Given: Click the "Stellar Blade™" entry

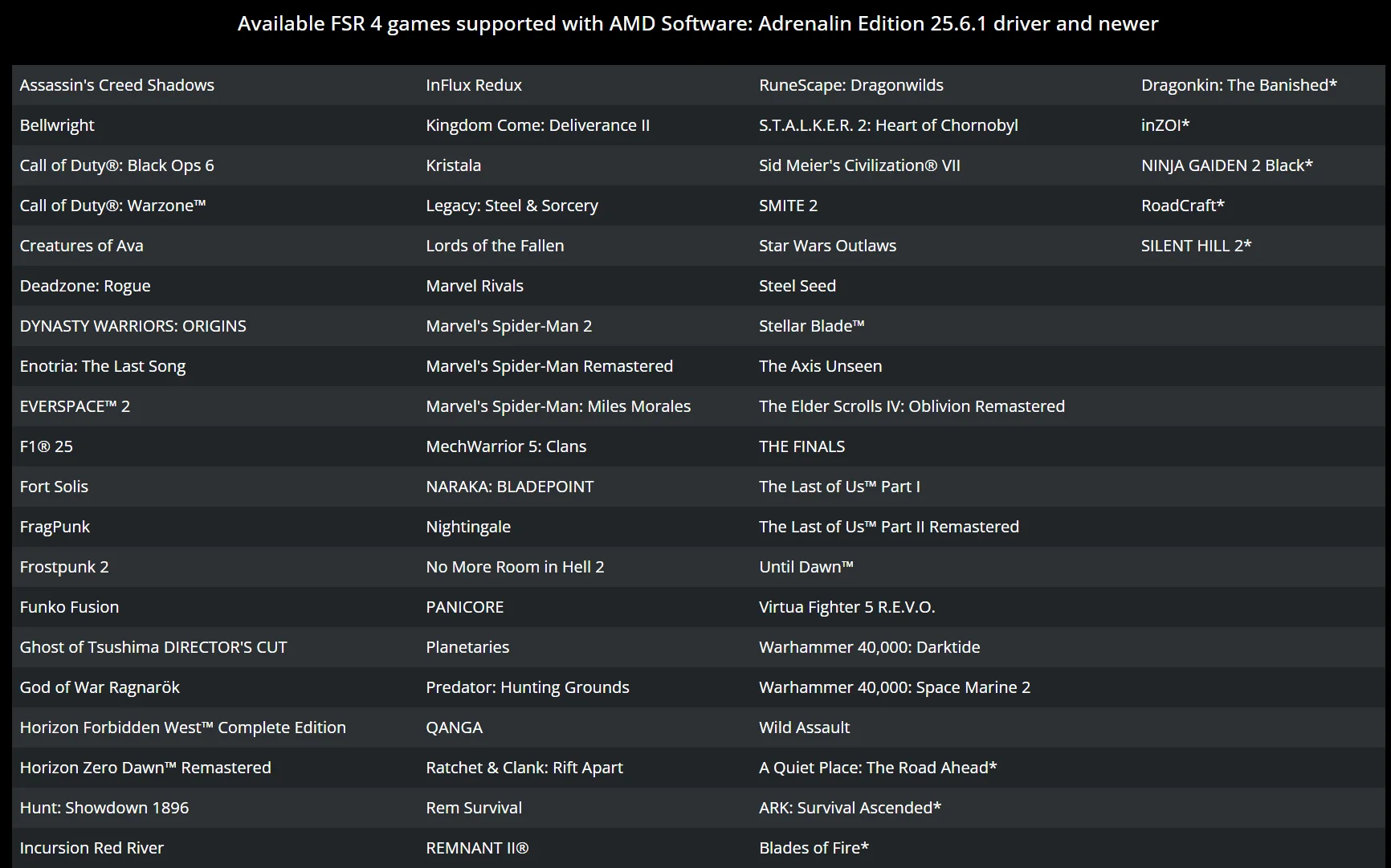Looking at the screenshot, I should coord(812,326).
